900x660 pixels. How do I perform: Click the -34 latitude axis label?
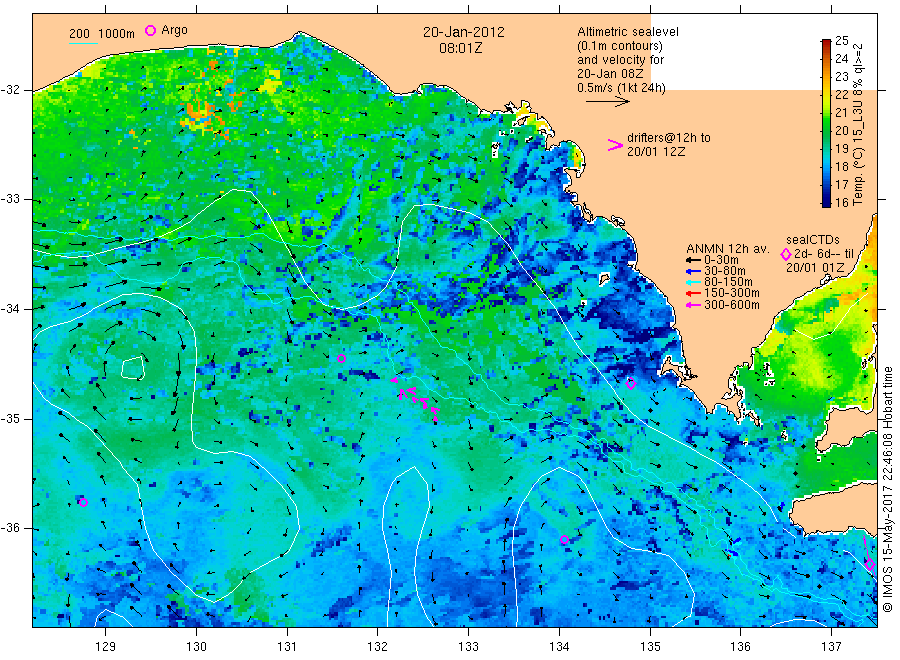click(11, 309)
